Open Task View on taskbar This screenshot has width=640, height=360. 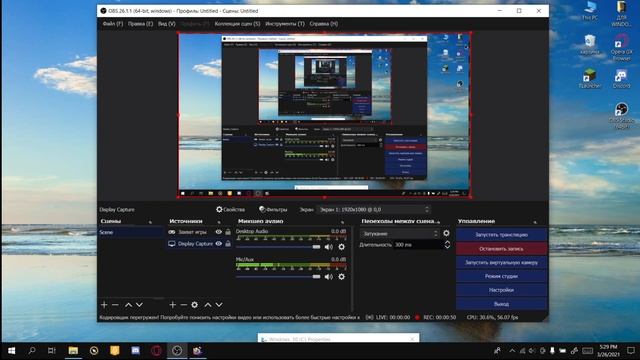point(52,351)
